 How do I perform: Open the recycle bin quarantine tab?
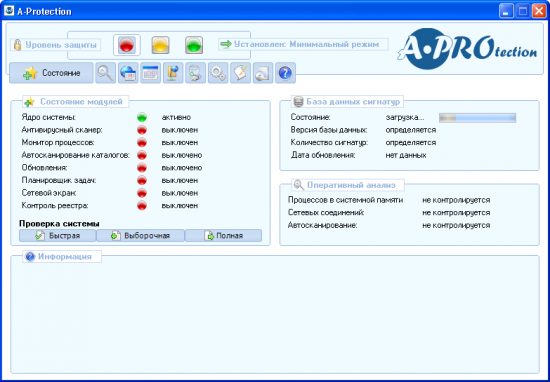195,73
